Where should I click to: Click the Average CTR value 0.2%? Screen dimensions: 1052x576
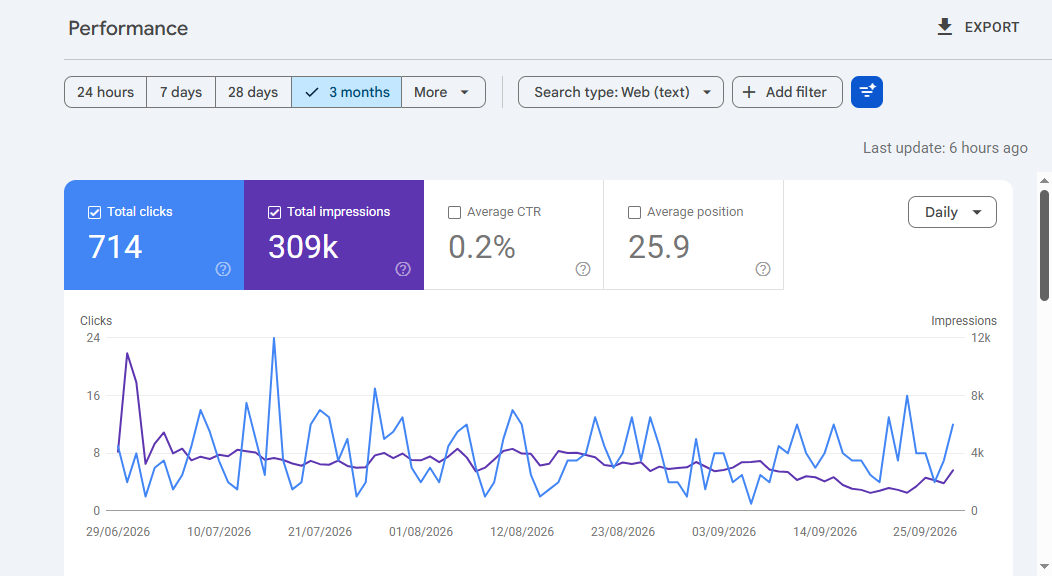(482, 247)
